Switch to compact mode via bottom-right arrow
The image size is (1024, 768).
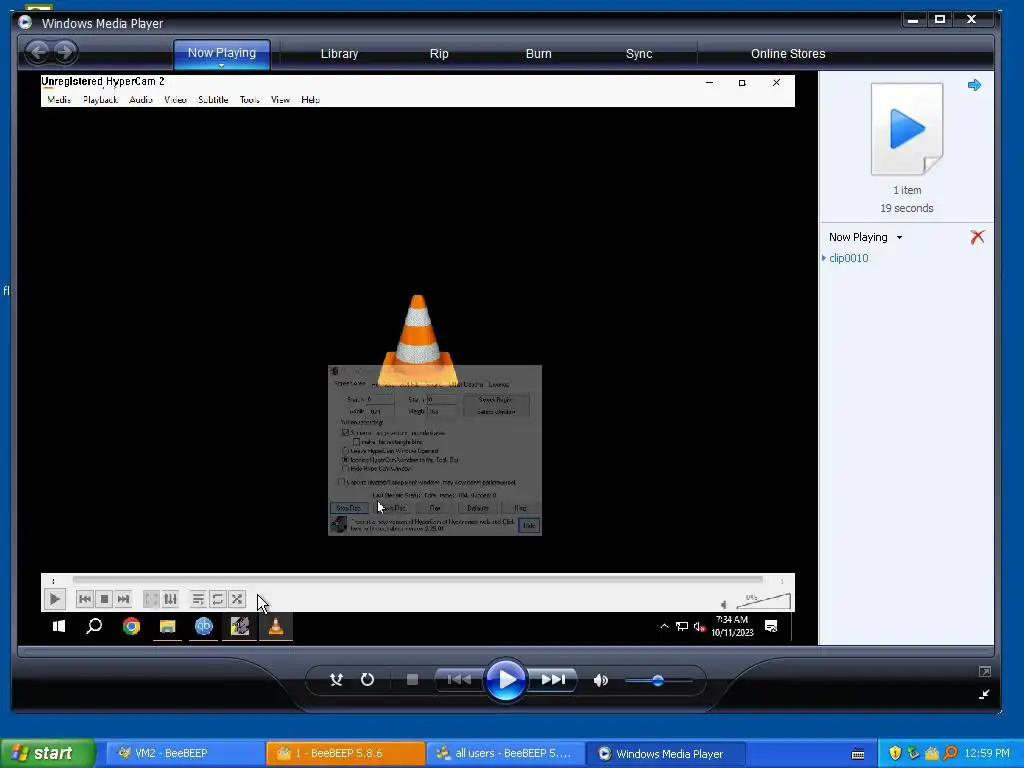pos(984,694)
